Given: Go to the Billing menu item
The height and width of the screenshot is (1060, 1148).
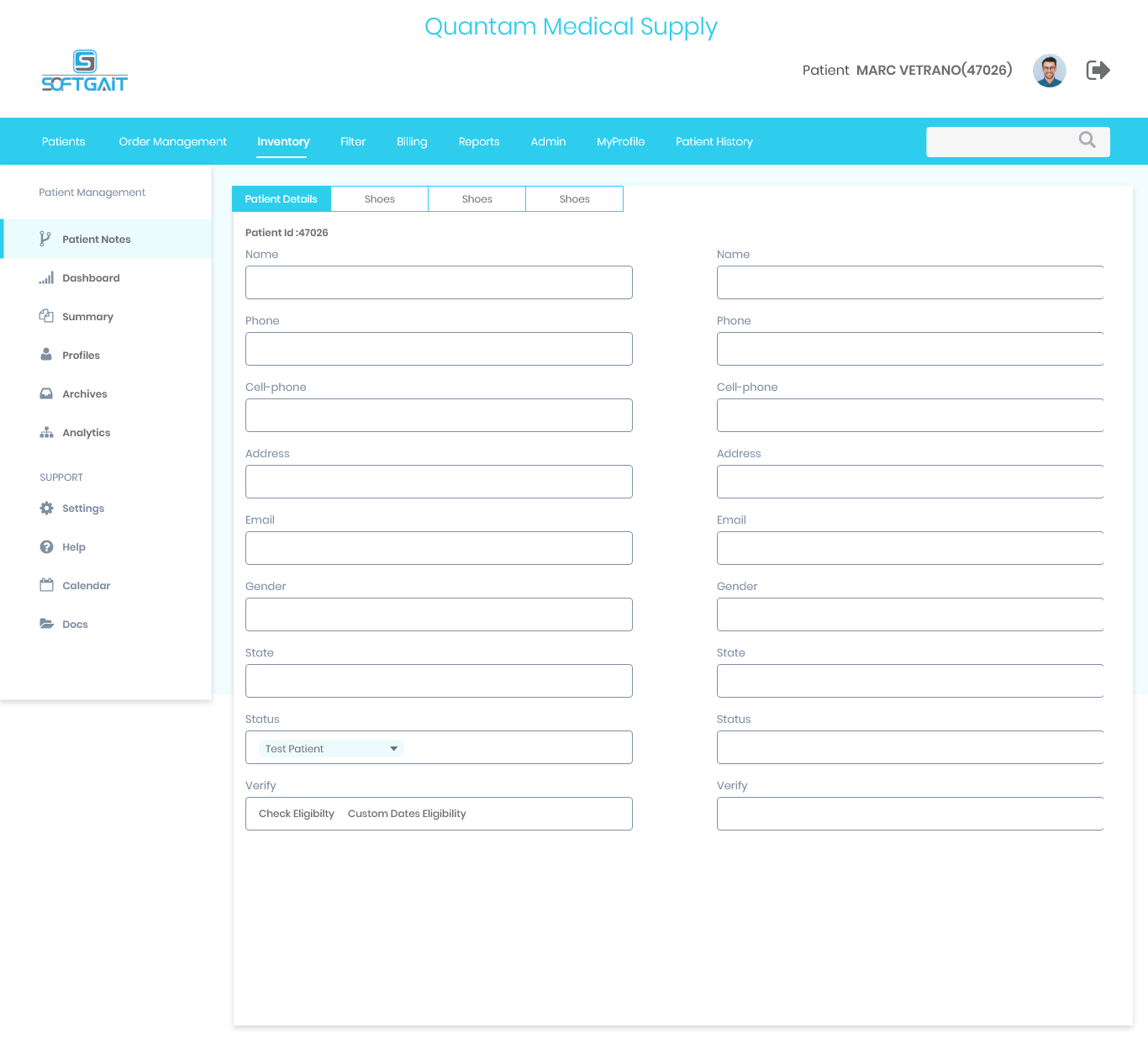Looking at the screenshot, I should coord(412,141).
